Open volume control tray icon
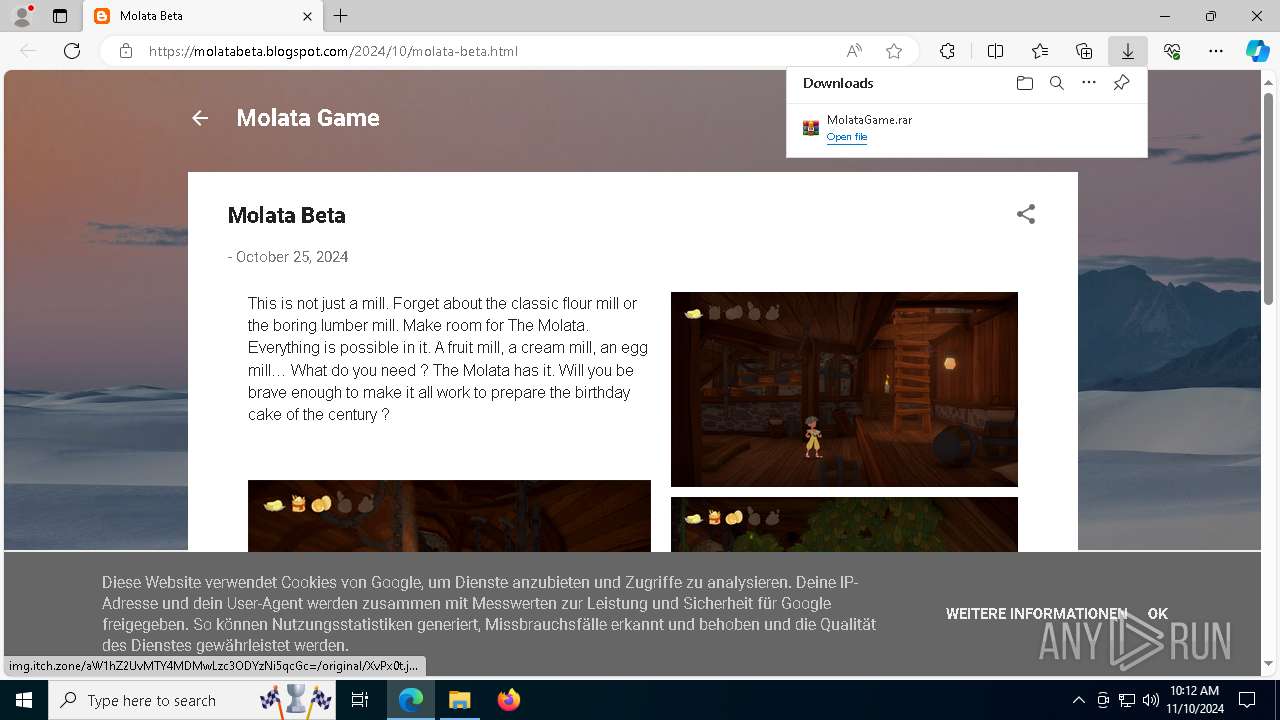 [1150, 700]
